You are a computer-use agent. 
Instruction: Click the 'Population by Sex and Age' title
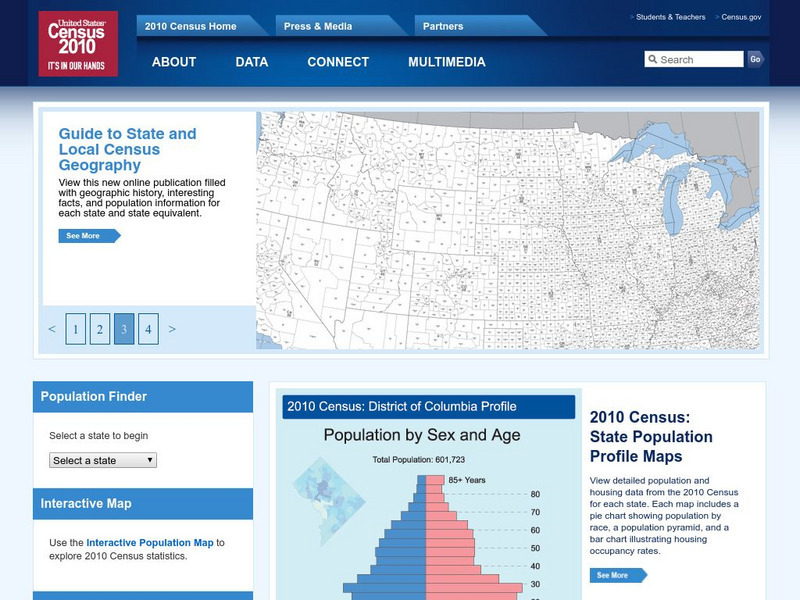tap(422, 435)
